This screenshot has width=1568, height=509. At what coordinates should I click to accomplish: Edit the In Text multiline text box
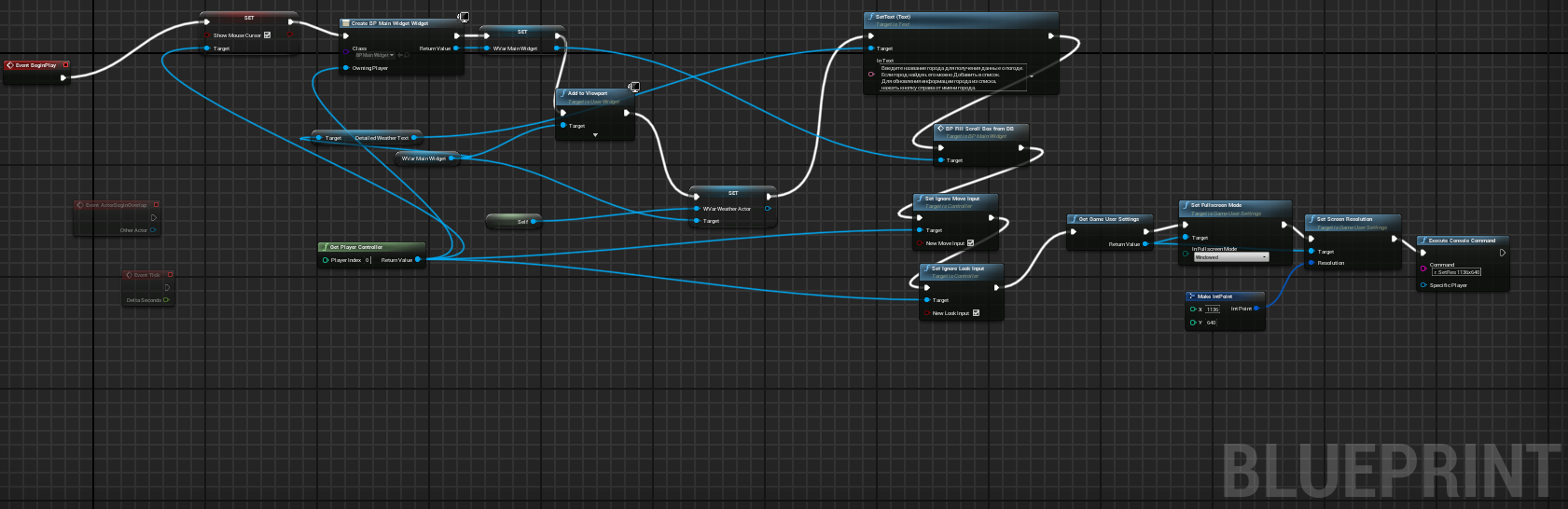(x=952, y=78)
